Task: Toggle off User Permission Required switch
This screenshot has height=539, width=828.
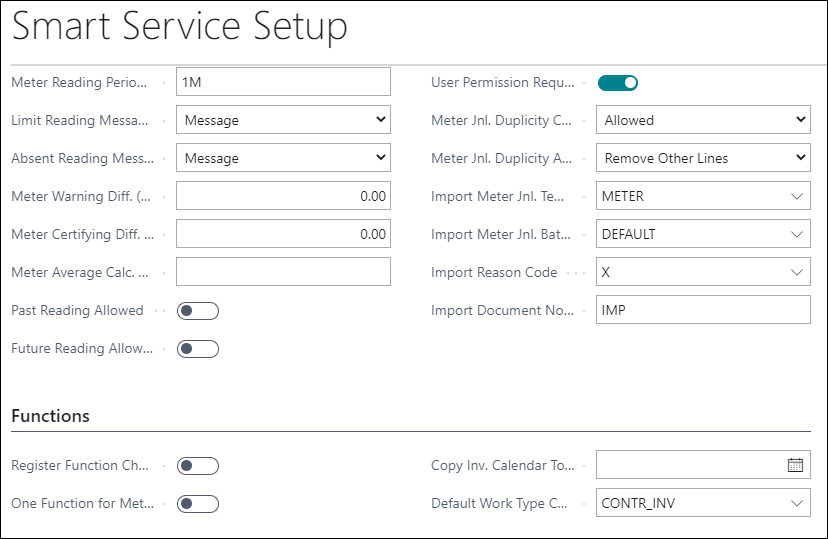Action: coord(618,83)
